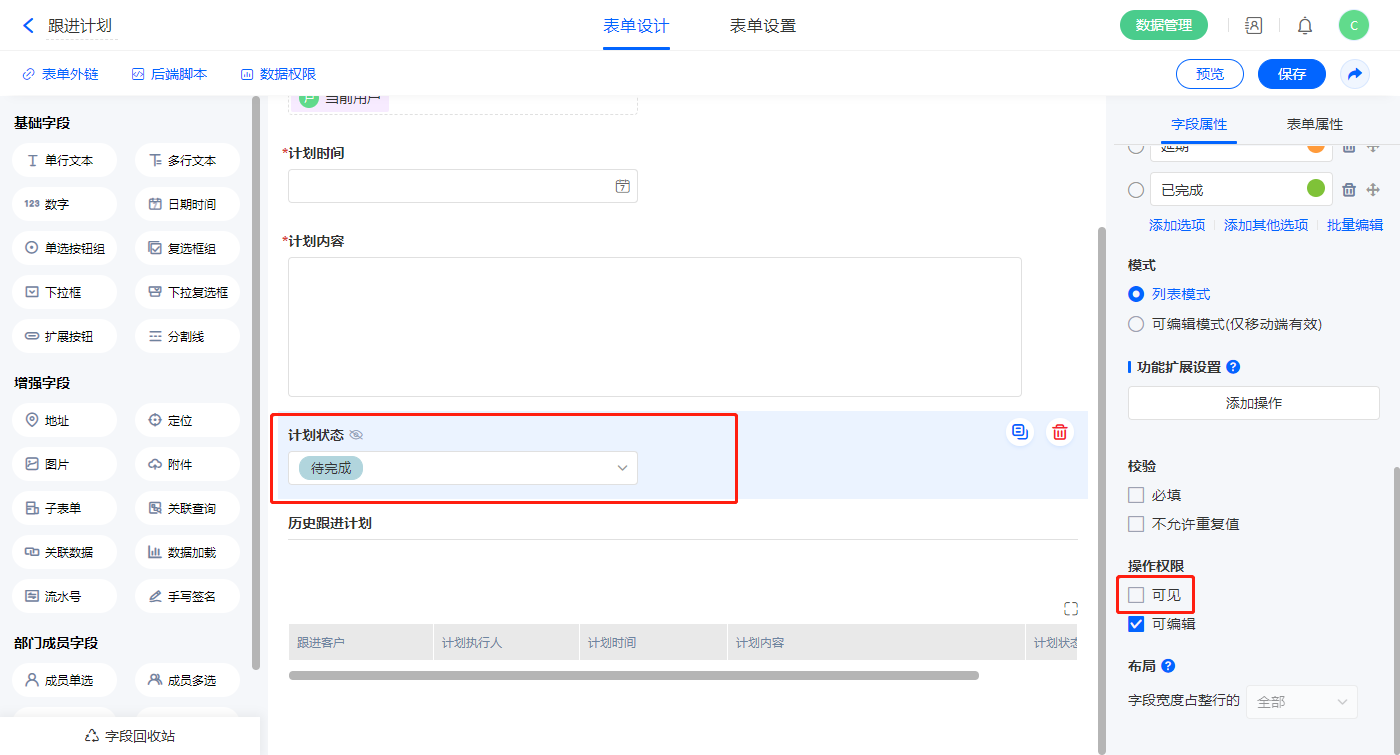This screenshot has height=755, width=1400.
Task: Delete the 已完成 option
Action: pyautogui.click(x=1349, y=190)
